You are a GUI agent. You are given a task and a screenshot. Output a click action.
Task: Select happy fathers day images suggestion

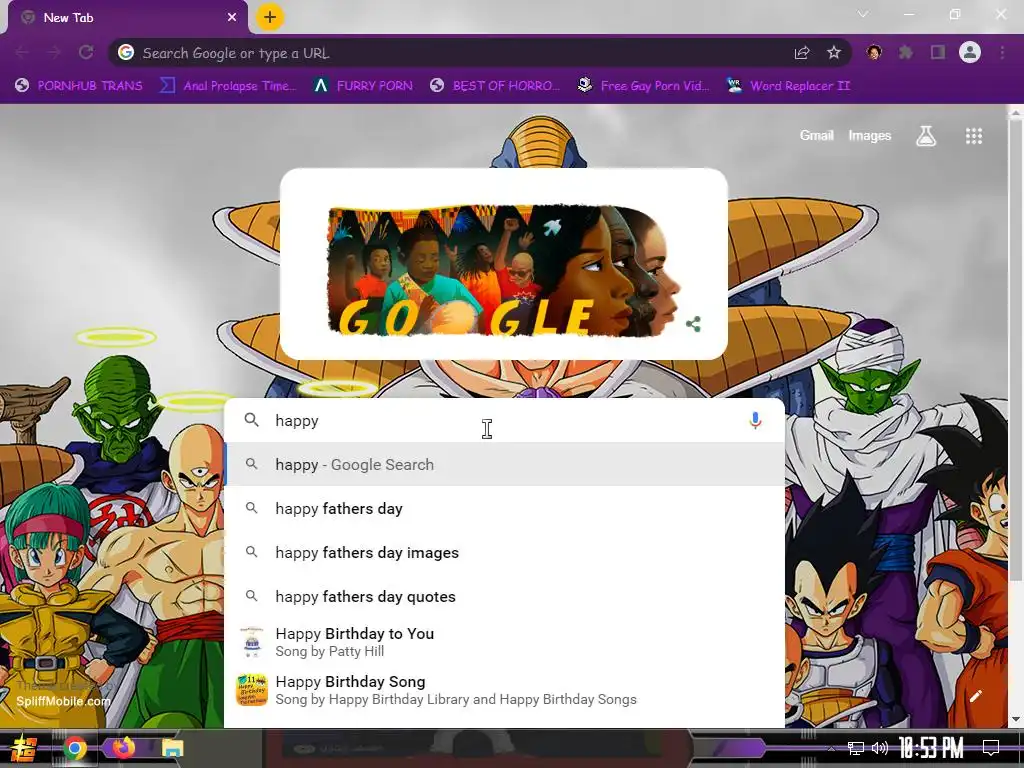(x=504, y=552)
